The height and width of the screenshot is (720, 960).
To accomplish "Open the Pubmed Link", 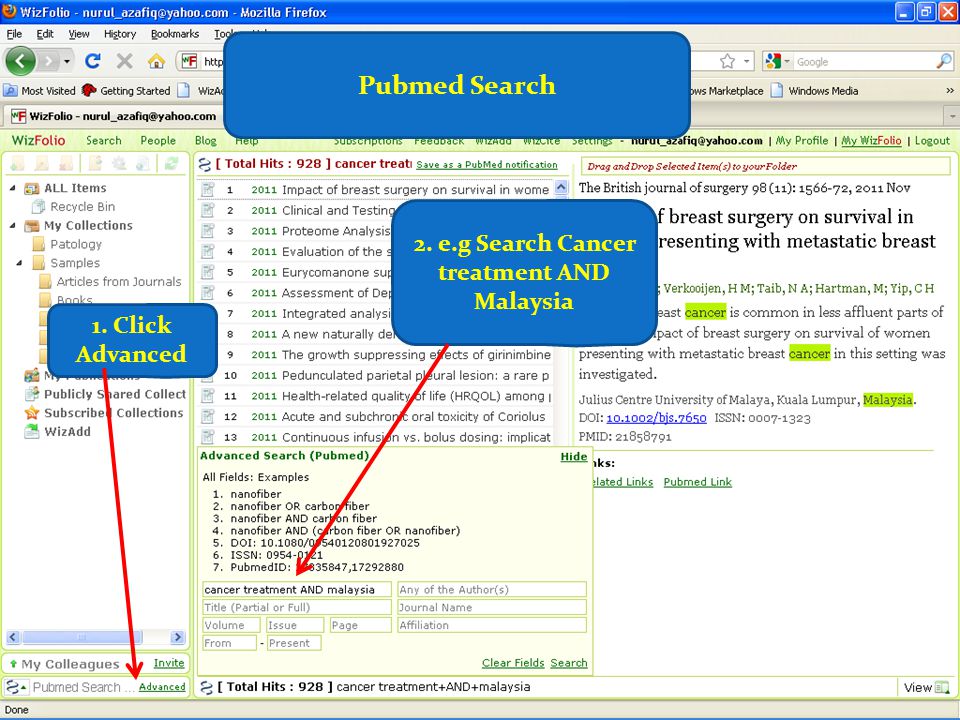I will point(698,482).
